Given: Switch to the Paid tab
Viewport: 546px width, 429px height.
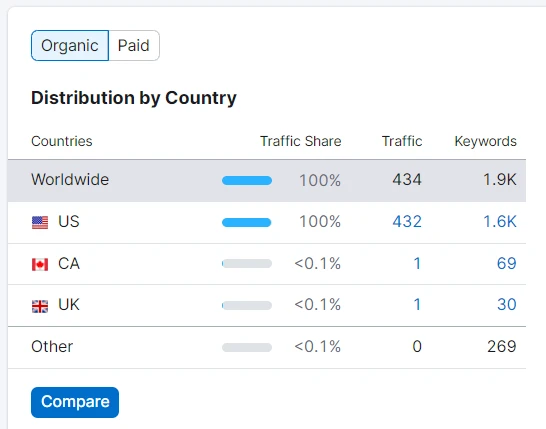Looking at the screenshot, I should (134, 46).
